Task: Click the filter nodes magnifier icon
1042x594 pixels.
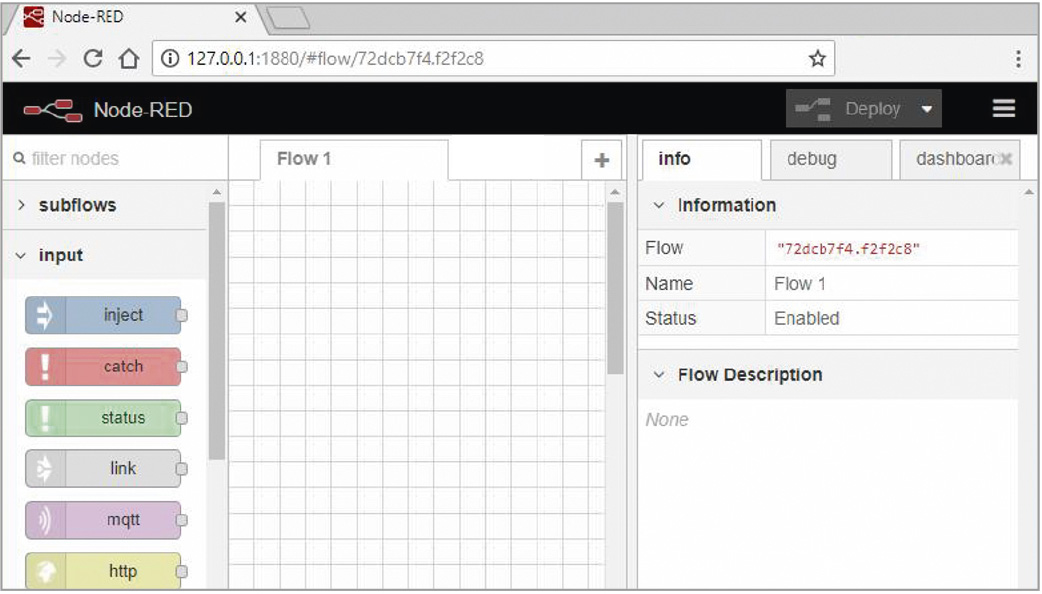Action: [19, 158]
